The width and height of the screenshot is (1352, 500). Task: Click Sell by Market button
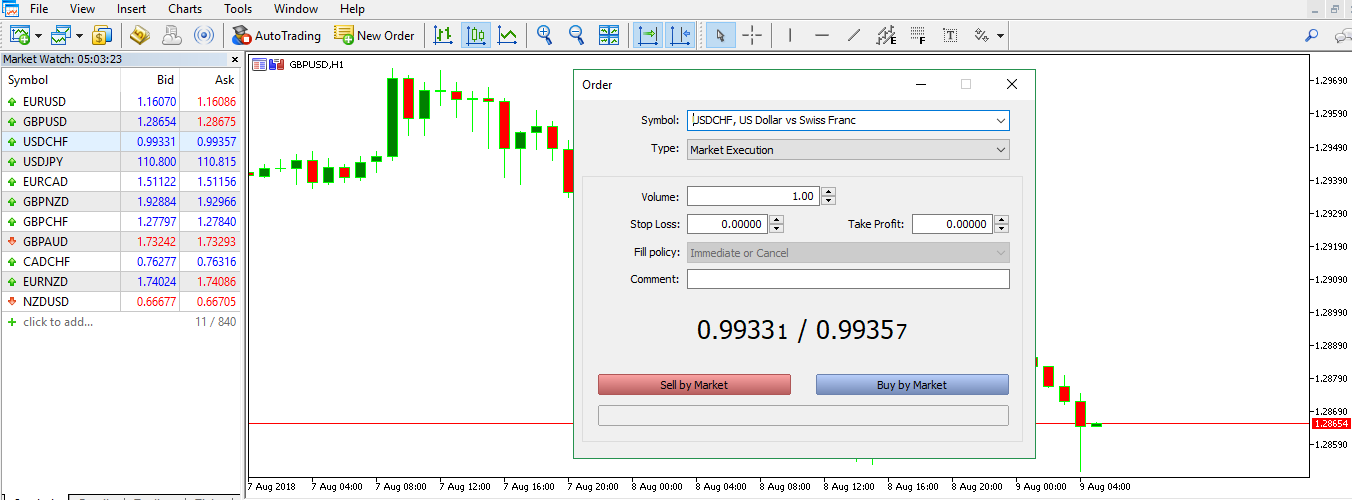tap(694, 385)
